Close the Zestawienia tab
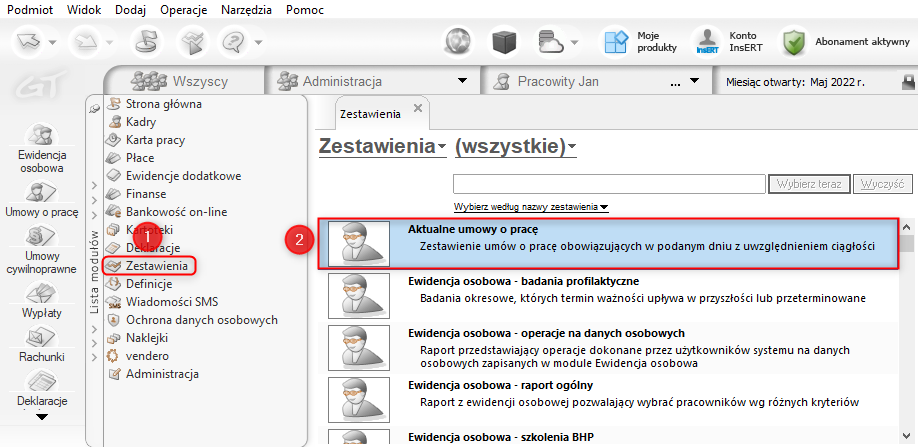 [x=417, y=108]
